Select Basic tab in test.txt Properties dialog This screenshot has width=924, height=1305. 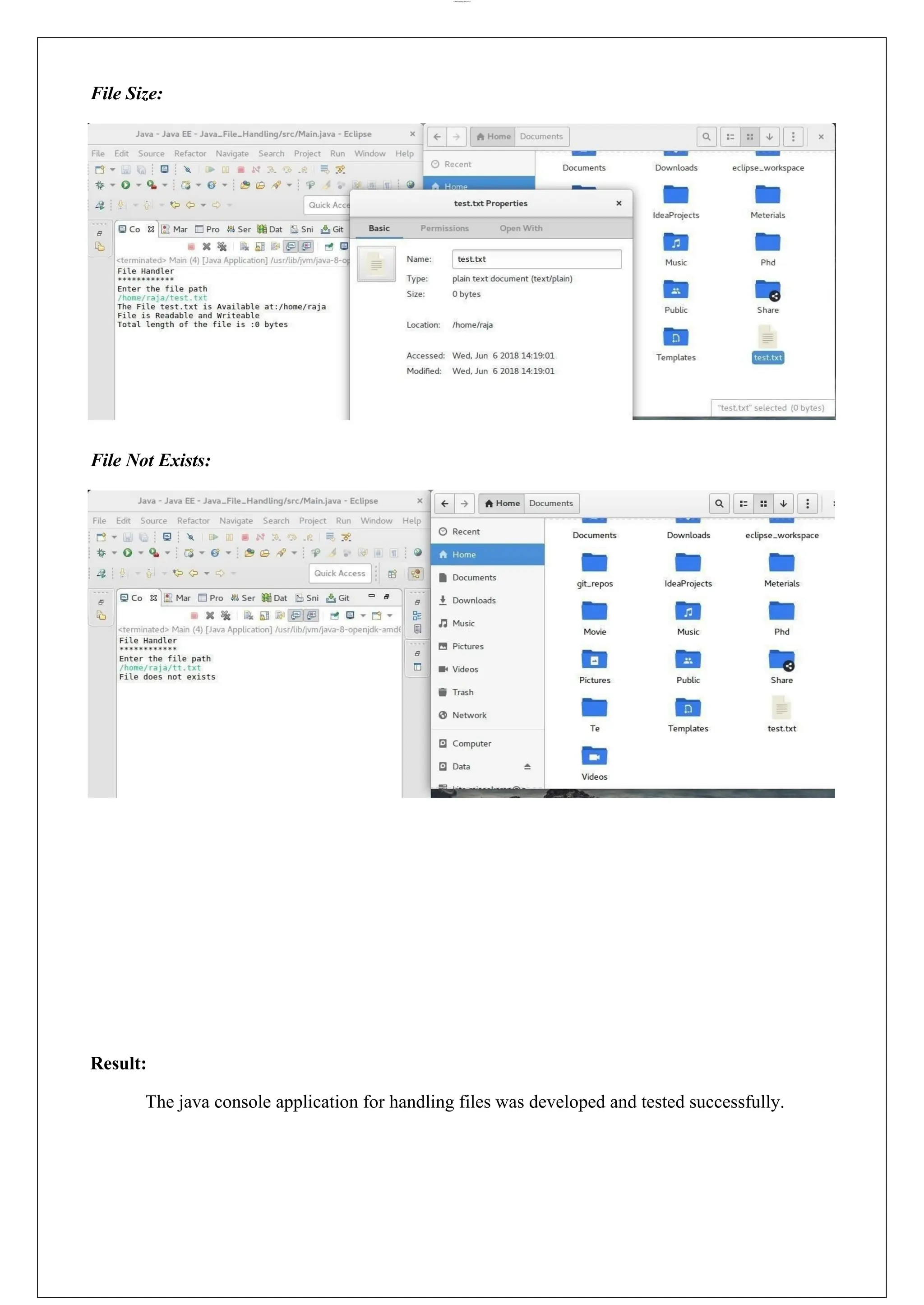point(379,228)
